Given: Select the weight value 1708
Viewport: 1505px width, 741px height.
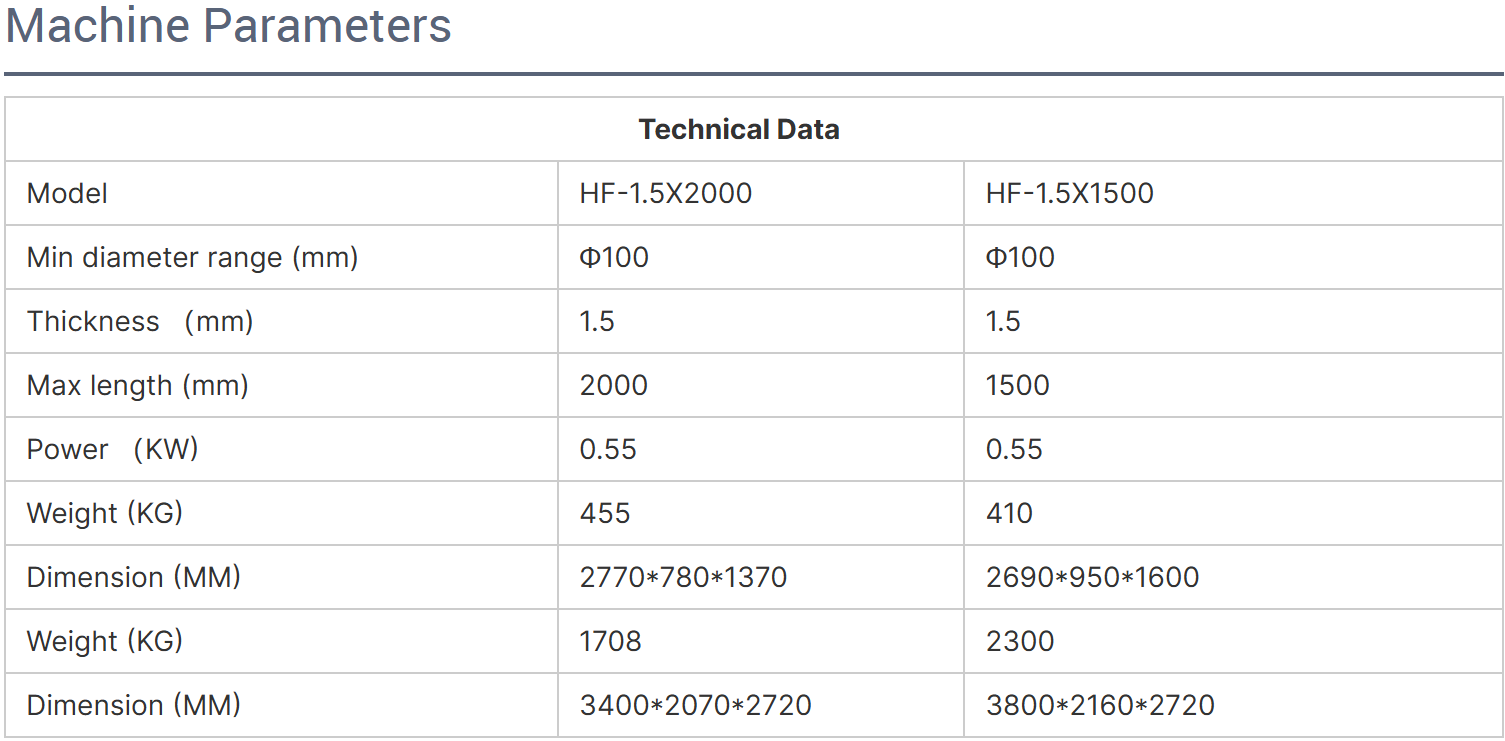Looking at the screenshot, I should tap(611, 641).
